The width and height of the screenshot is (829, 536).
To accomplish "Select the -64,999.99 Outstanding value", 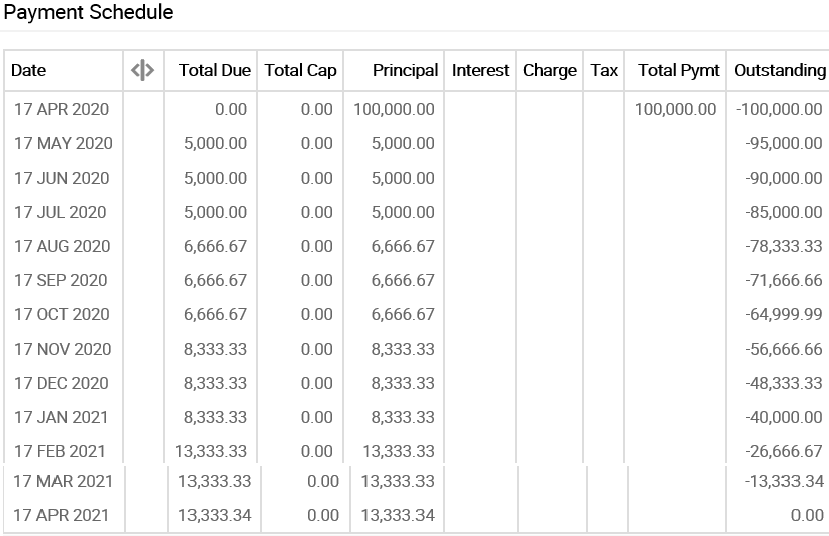I will 784,314.
